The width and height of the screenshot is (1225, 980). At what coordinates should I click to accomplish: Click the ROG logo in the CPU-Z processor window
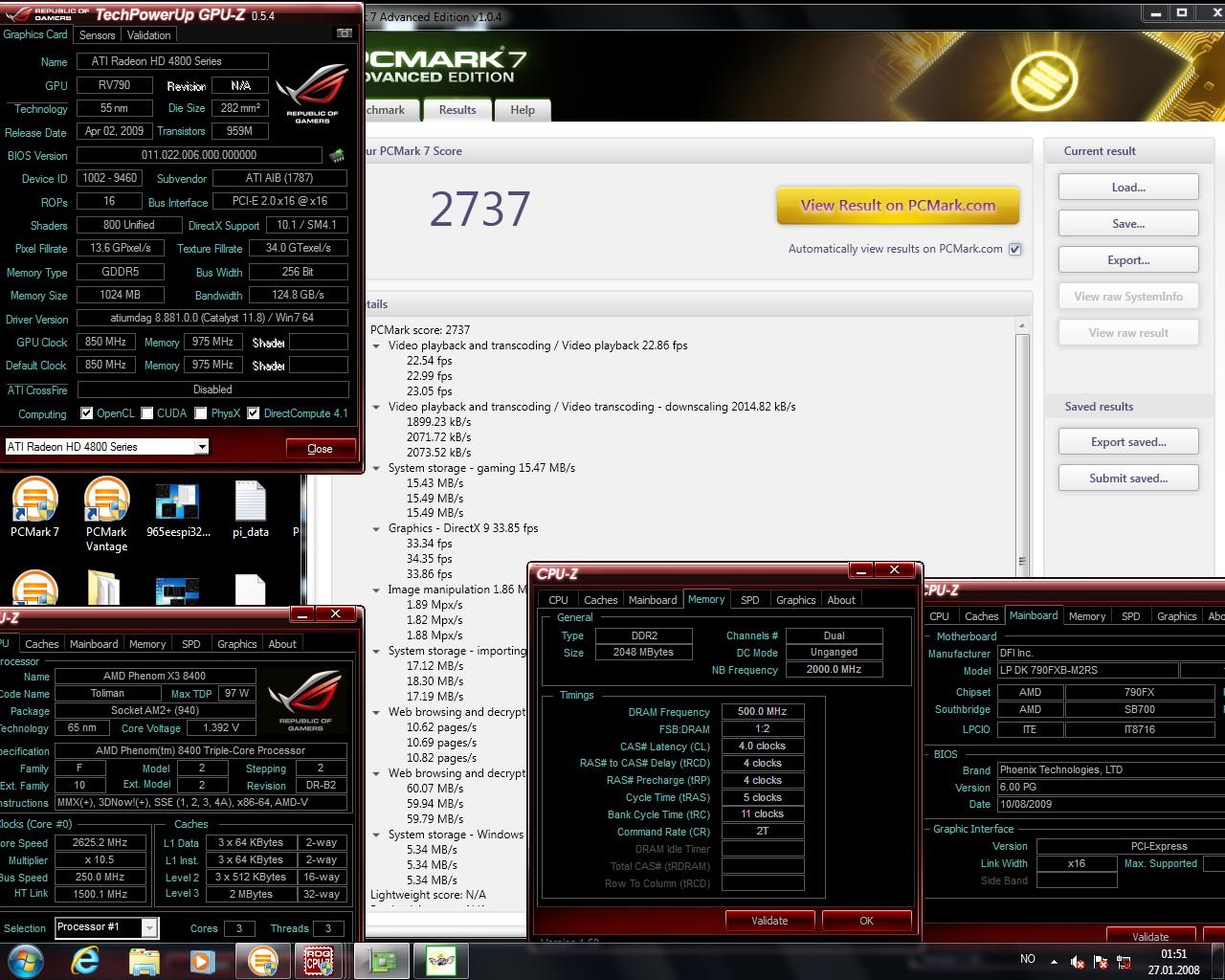click(305, 702)
